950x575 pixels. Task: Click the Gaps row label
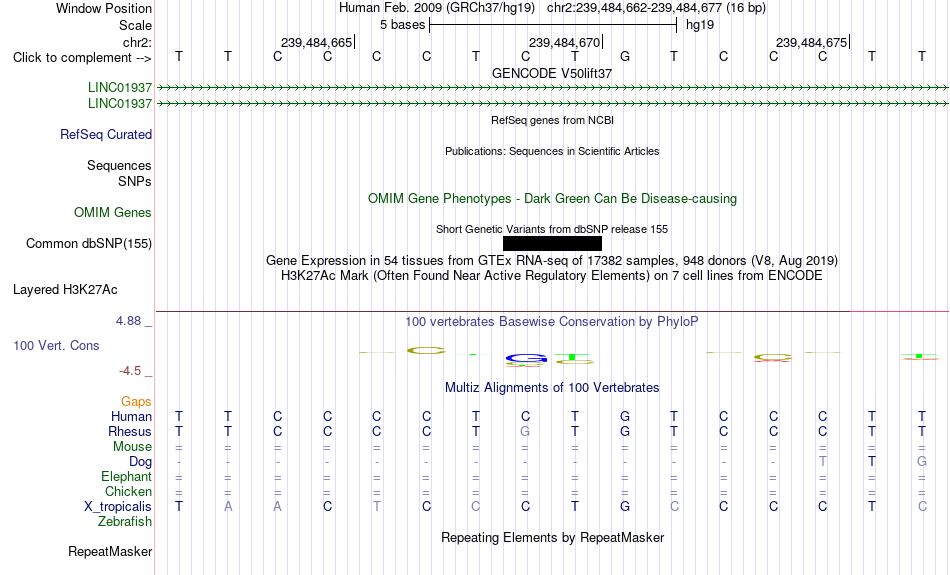tap(136, 402)
